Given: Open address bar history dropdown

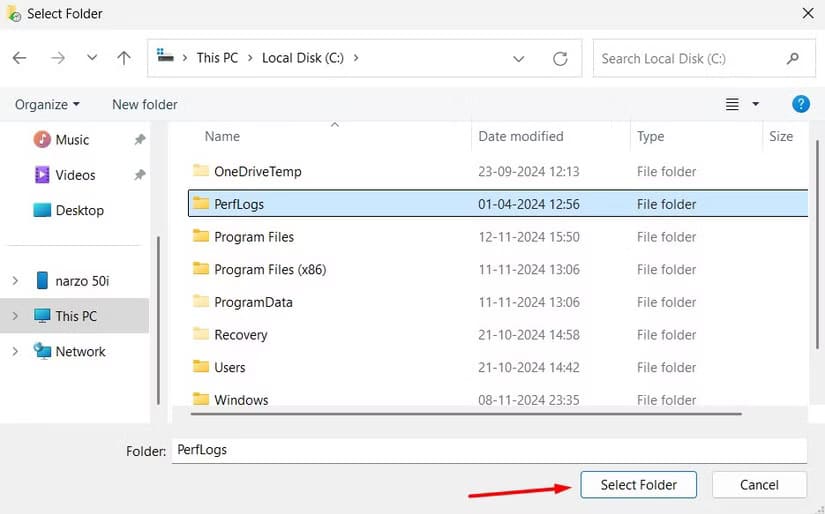Looking at the screenshot, I should point(519,58).
